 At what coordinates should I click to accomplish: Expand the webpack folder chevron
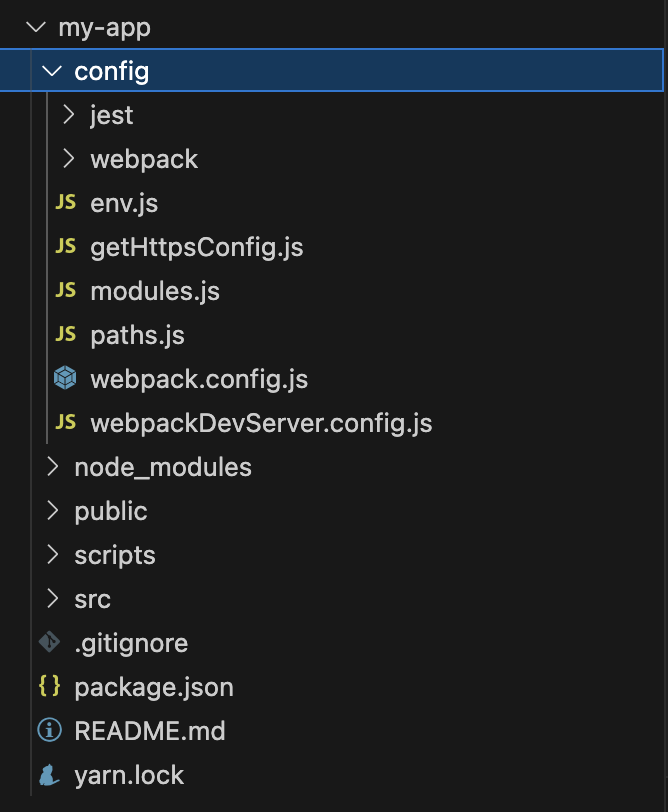point(68,159)
